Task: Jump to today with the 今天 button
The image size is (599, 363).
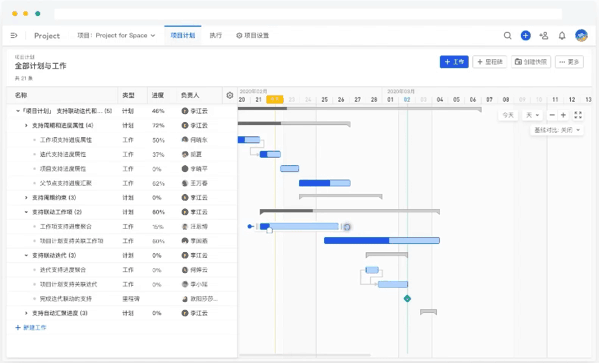Action: coord(508,115)
